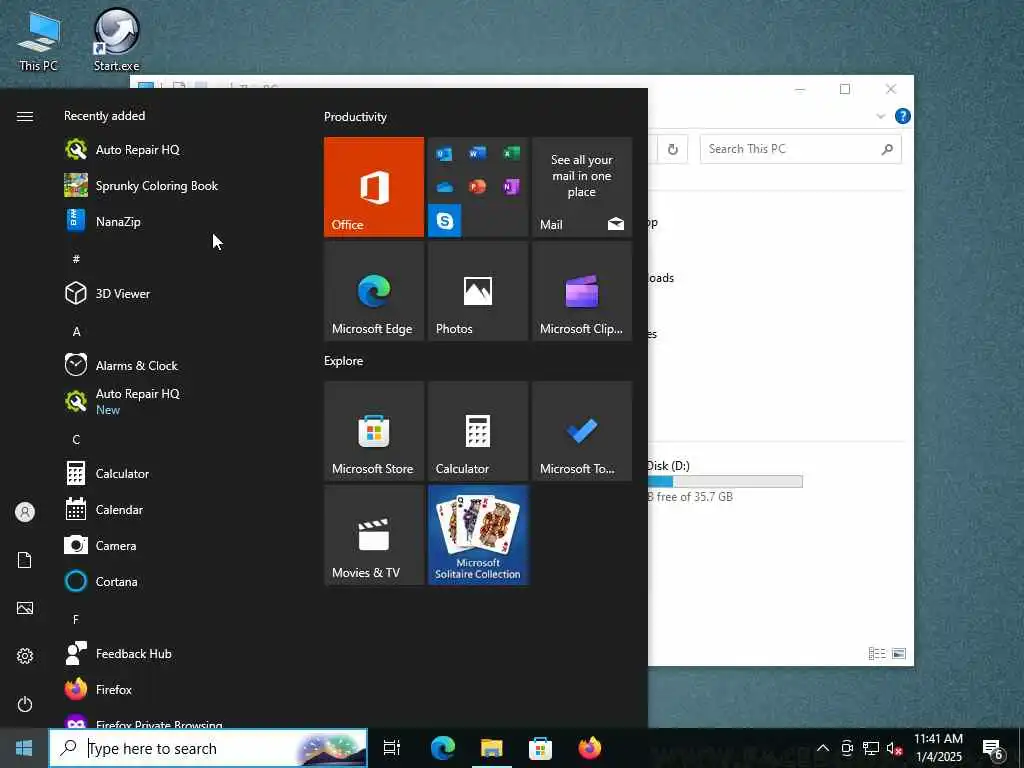
Task: Switch Explorer to details view
Action: coord(877,653)
